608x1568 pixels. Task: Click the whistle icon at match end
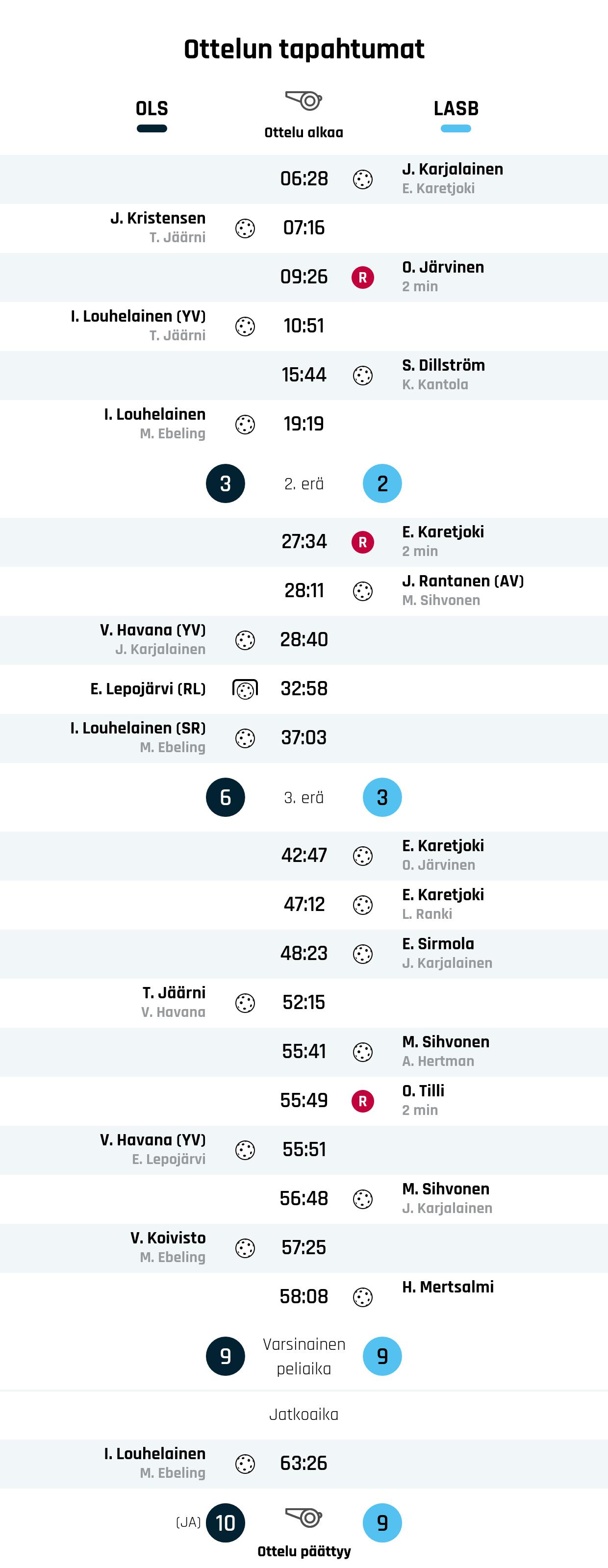[304, 1517]
